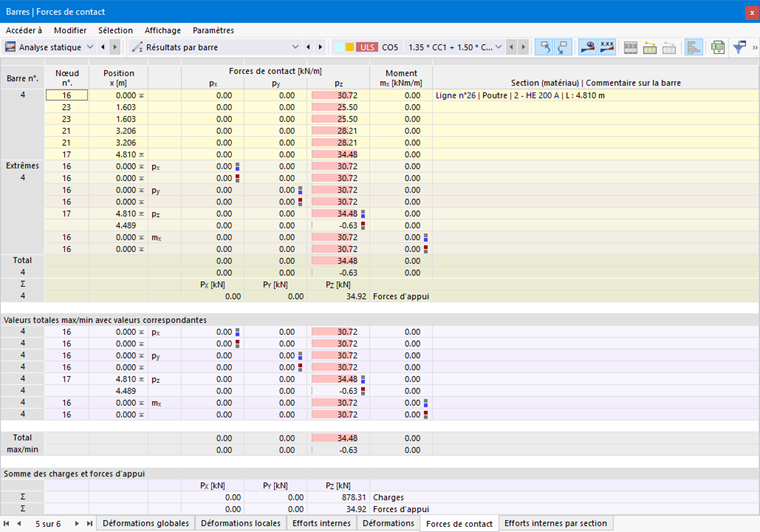
Task: Open the Analyse statique dropdown
Action: click(x=49, y=47)
